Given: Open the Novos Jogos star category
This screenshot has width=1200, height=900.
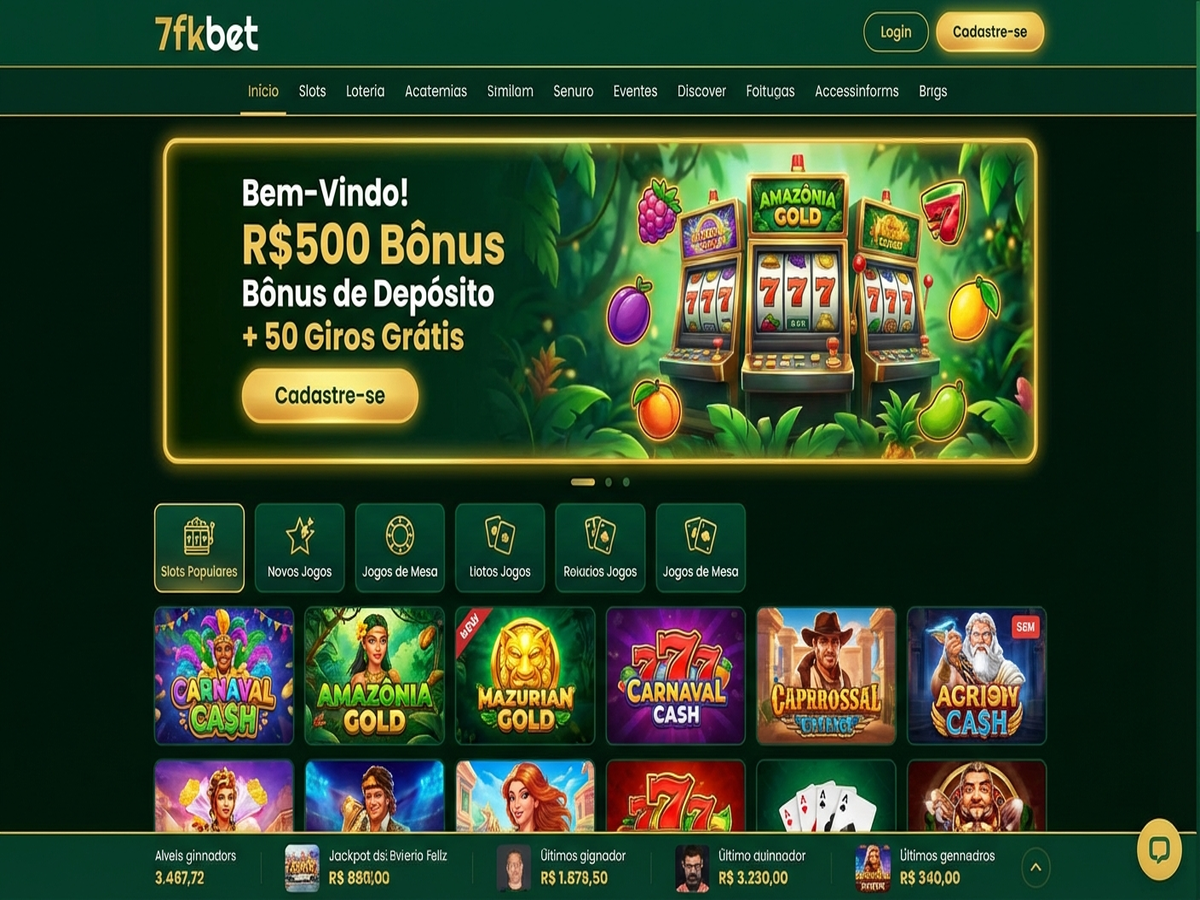Looking at the screenshot, I should point(300,548).
